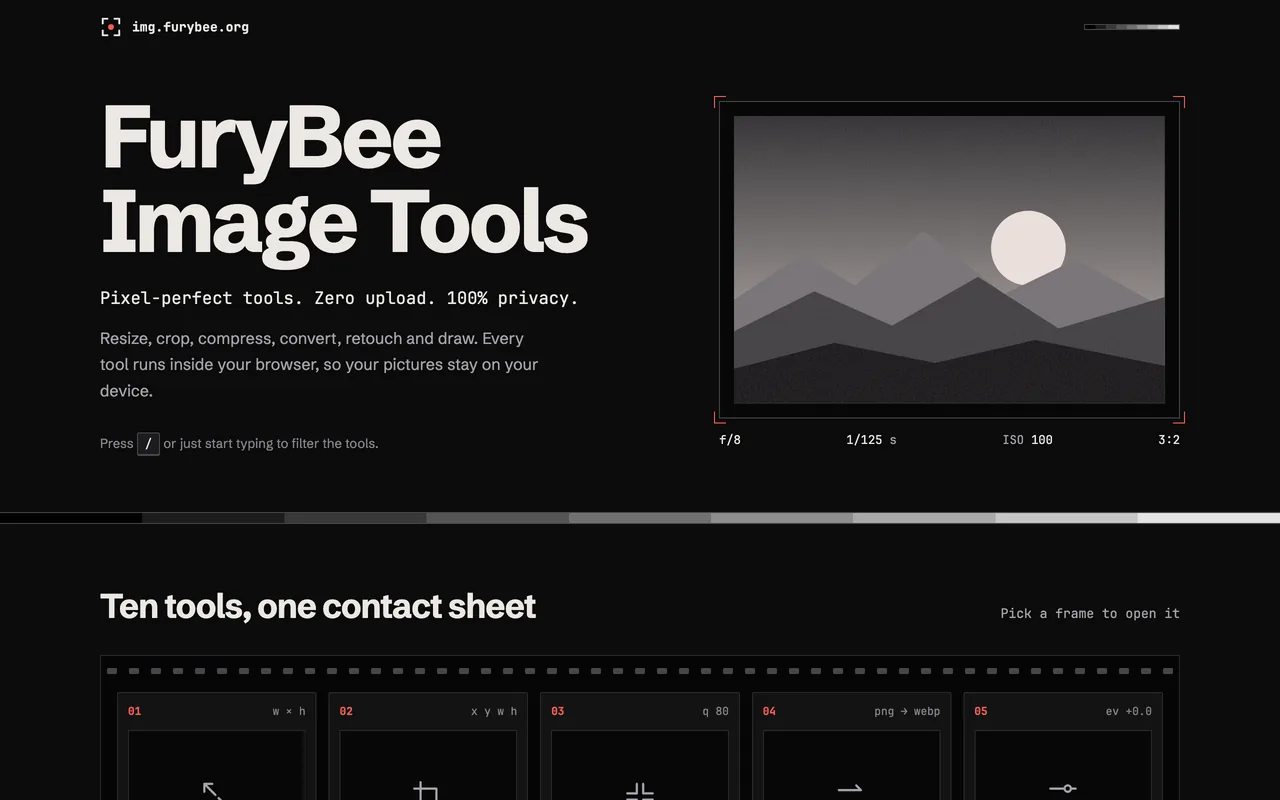This screenshot has height=800, width=1280.
Task: Open tool 04 convert arrow icon
Action: [x=850, y=789]
